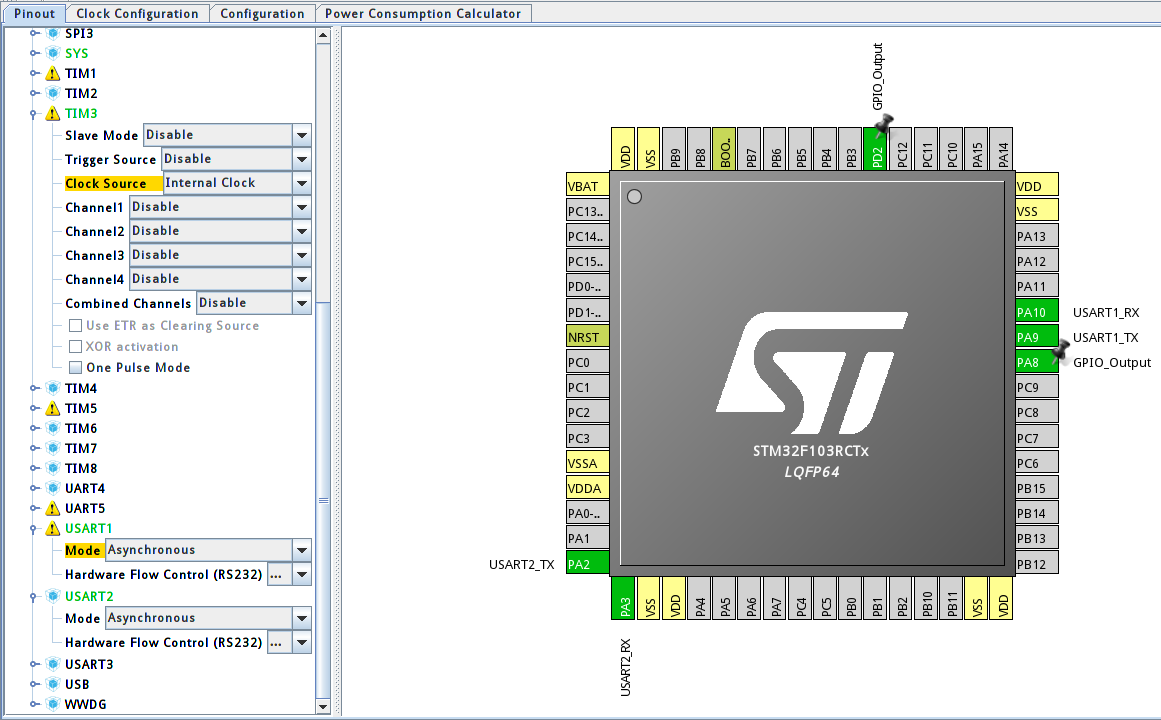1161x720 pixels.
Task: Enable One Pulse Mode for TIM3
Action: tap(75, 367)
